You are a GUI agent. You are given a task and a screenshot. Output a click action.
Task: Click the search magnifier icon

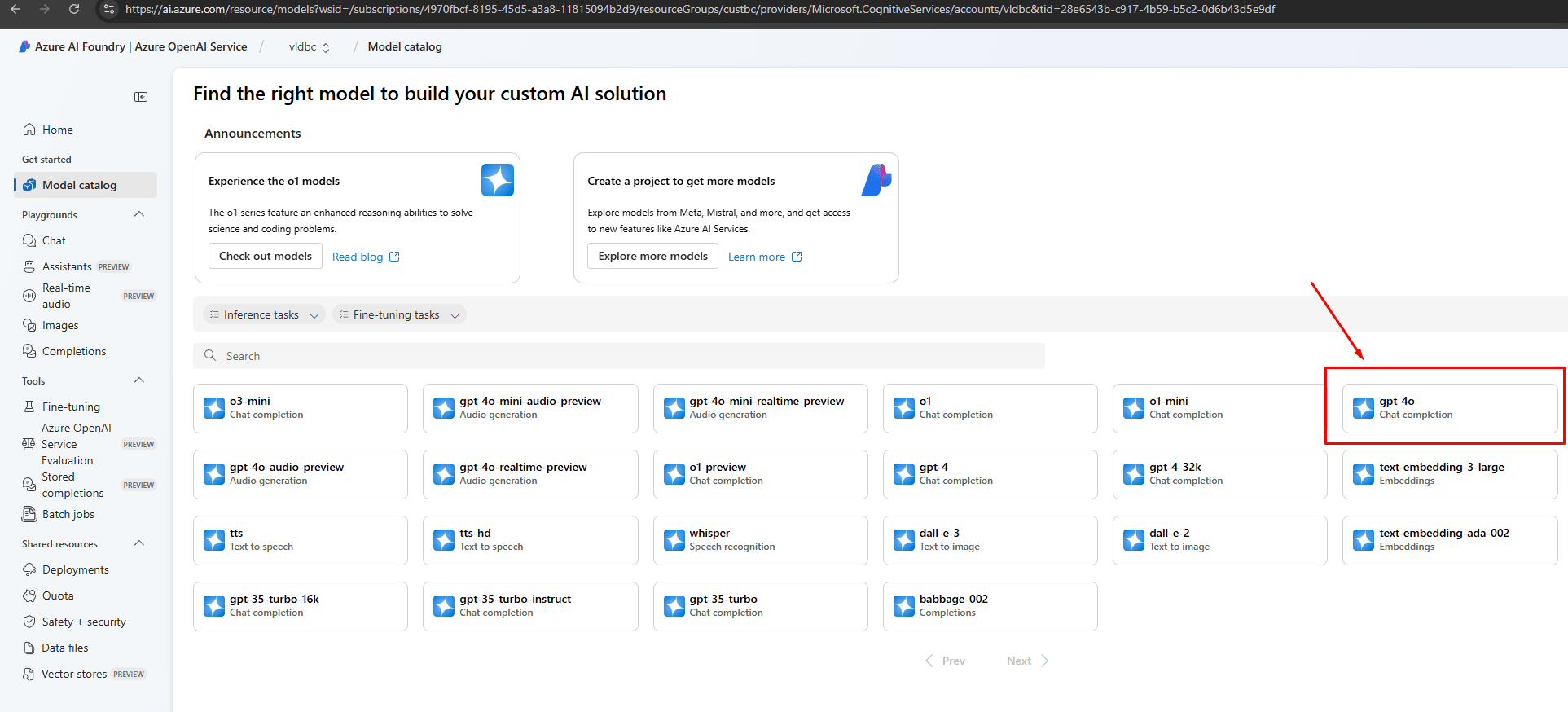point(210,356)
